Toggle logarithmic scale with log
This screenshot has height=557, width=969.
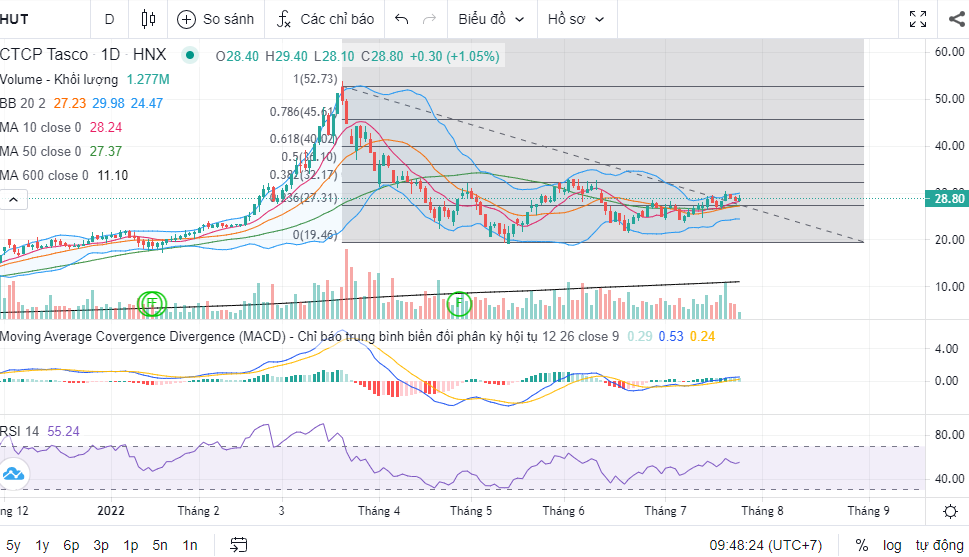pyautogui.click(x=892, y=545)
